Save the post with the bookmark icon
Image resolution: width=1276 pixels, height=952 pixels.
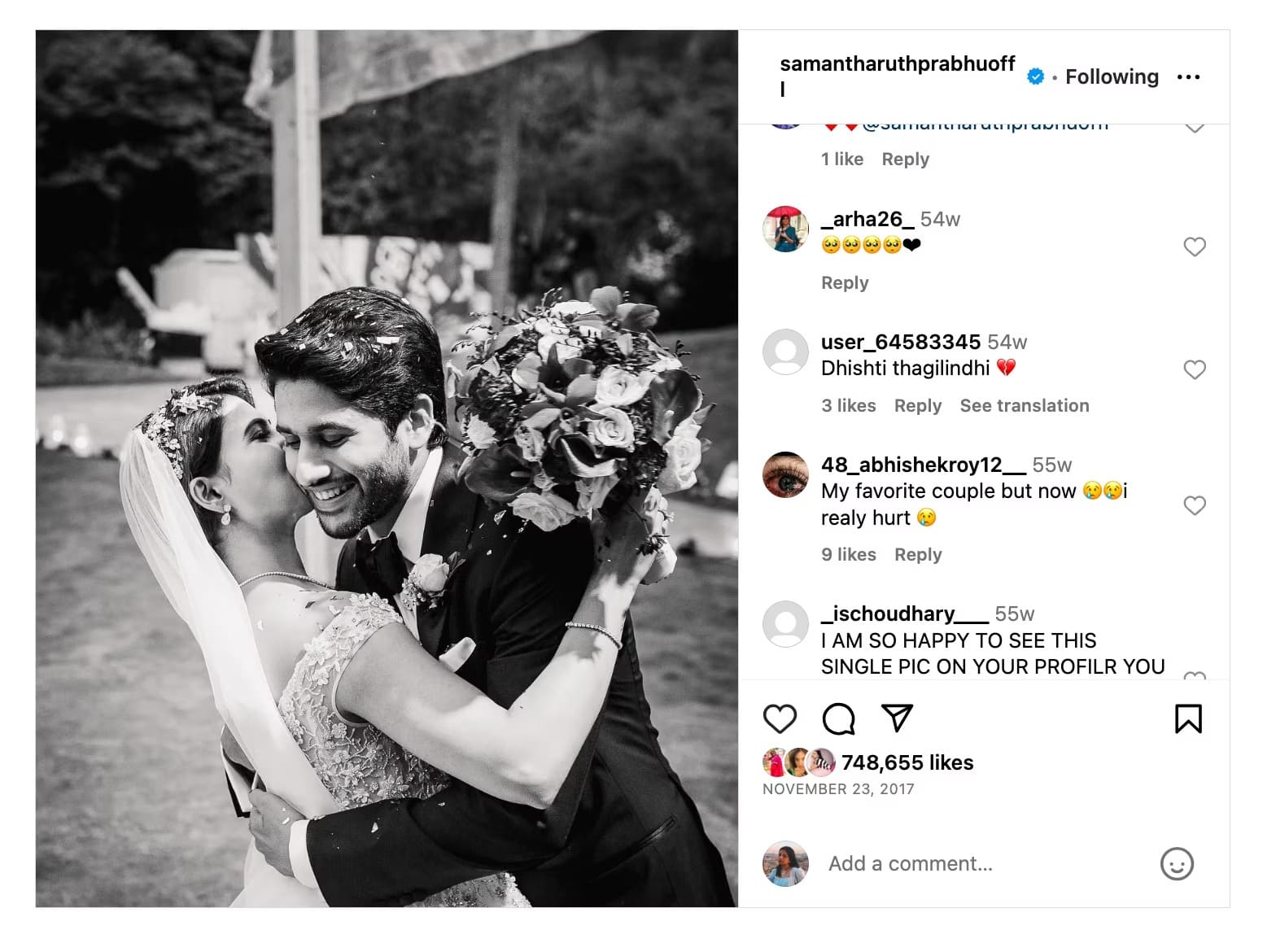click(1188, 719)
